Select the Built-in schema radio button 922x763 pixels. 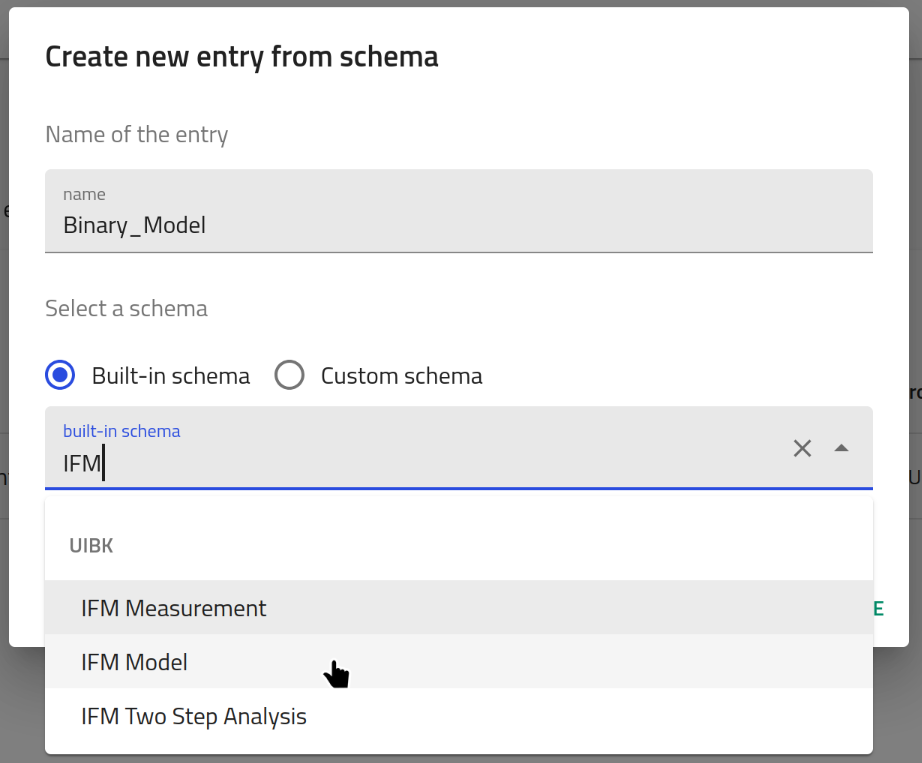(x=61, y=376)
